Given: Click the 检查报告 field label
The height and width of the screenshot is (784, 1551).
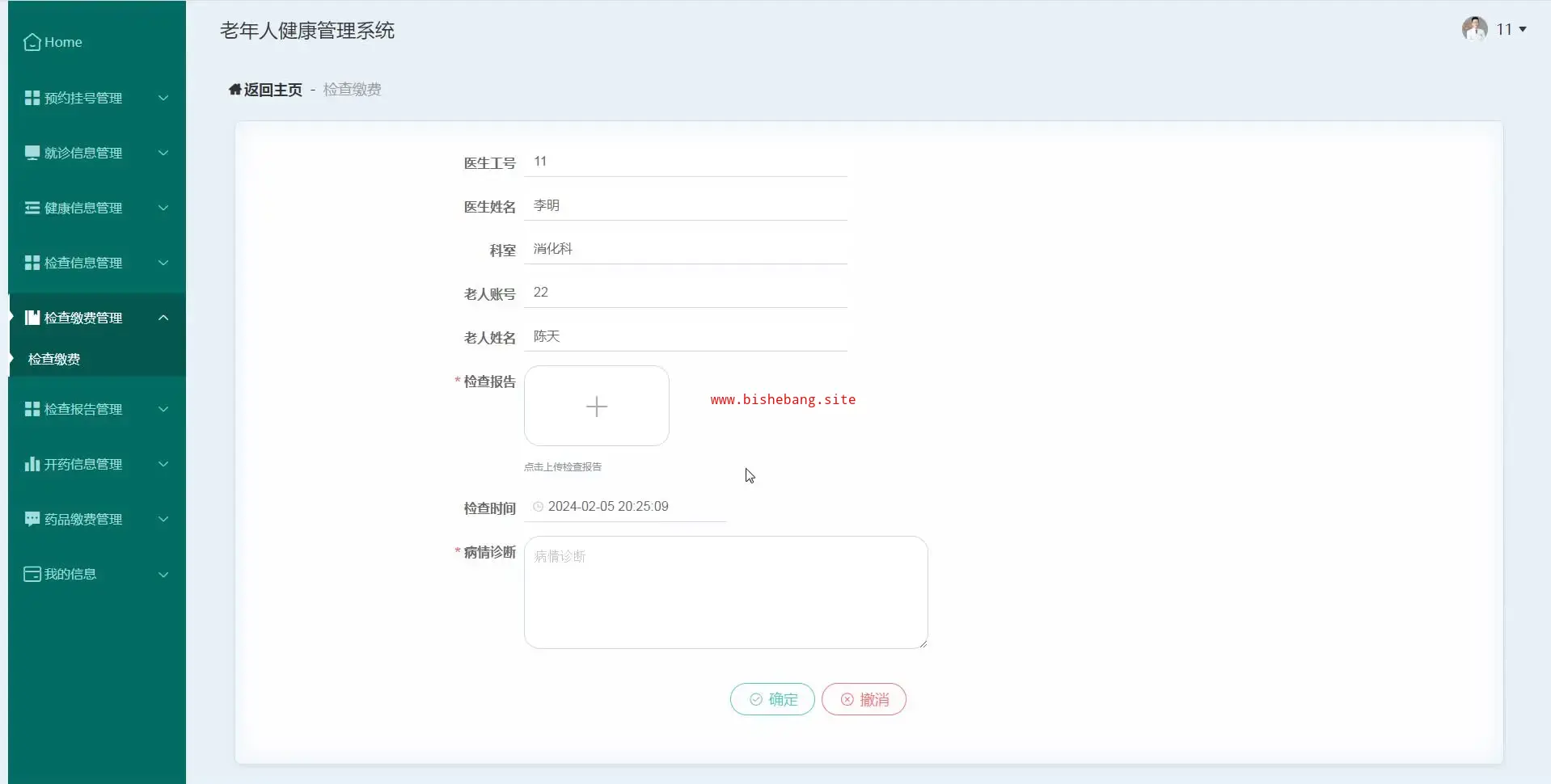Looking at the screenshot, I should coord(490,381).
